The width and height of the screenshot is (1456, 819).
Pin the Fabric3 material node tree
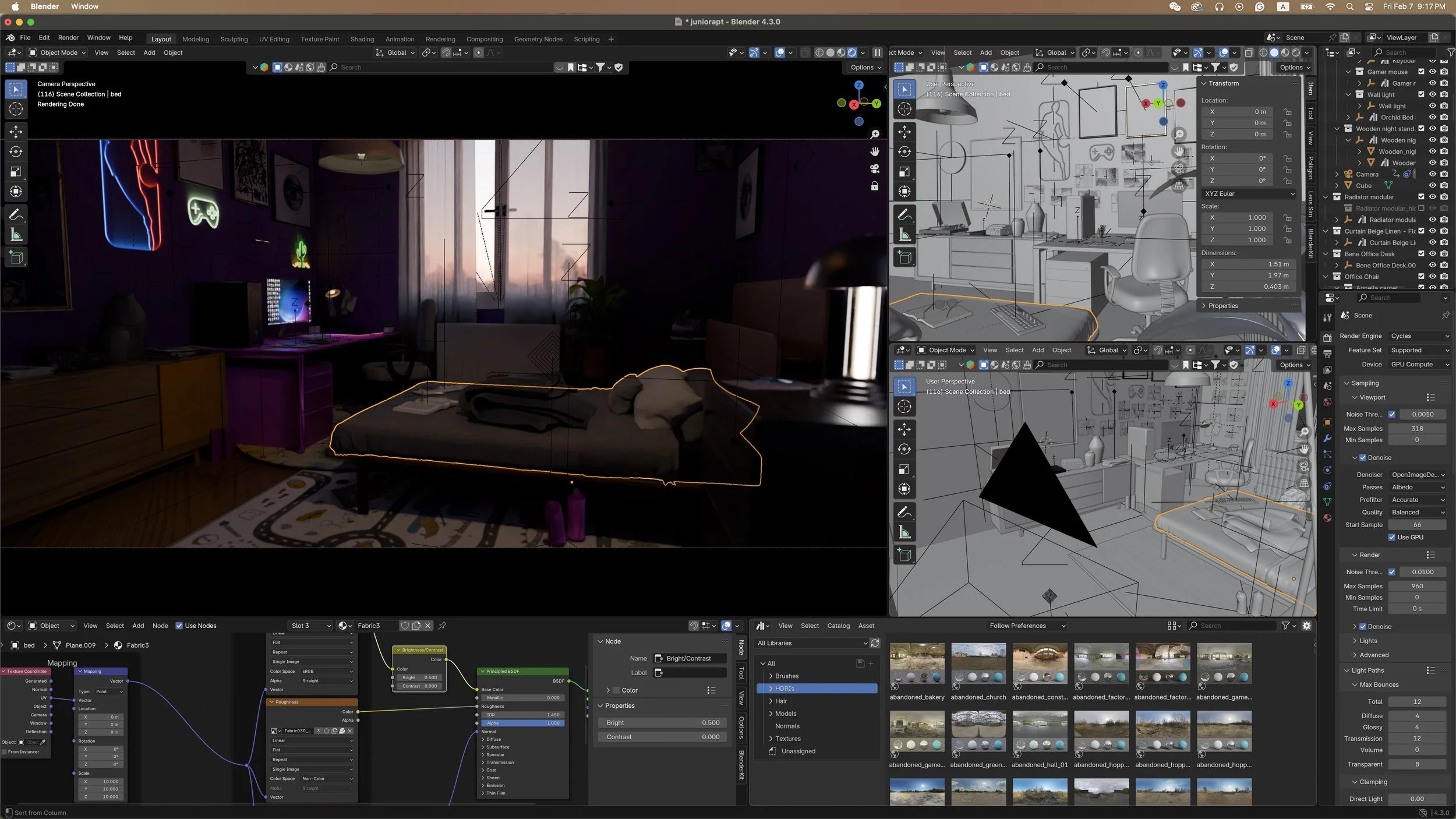pyautogui.click(x=442, y=626)
